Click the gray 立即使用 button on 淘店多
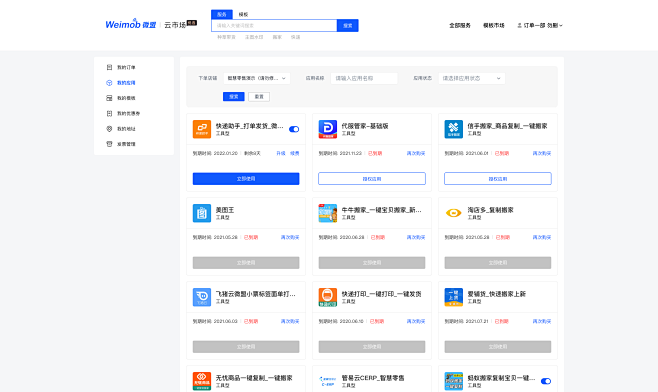This screenshot has height=392, width=658. 498,262
